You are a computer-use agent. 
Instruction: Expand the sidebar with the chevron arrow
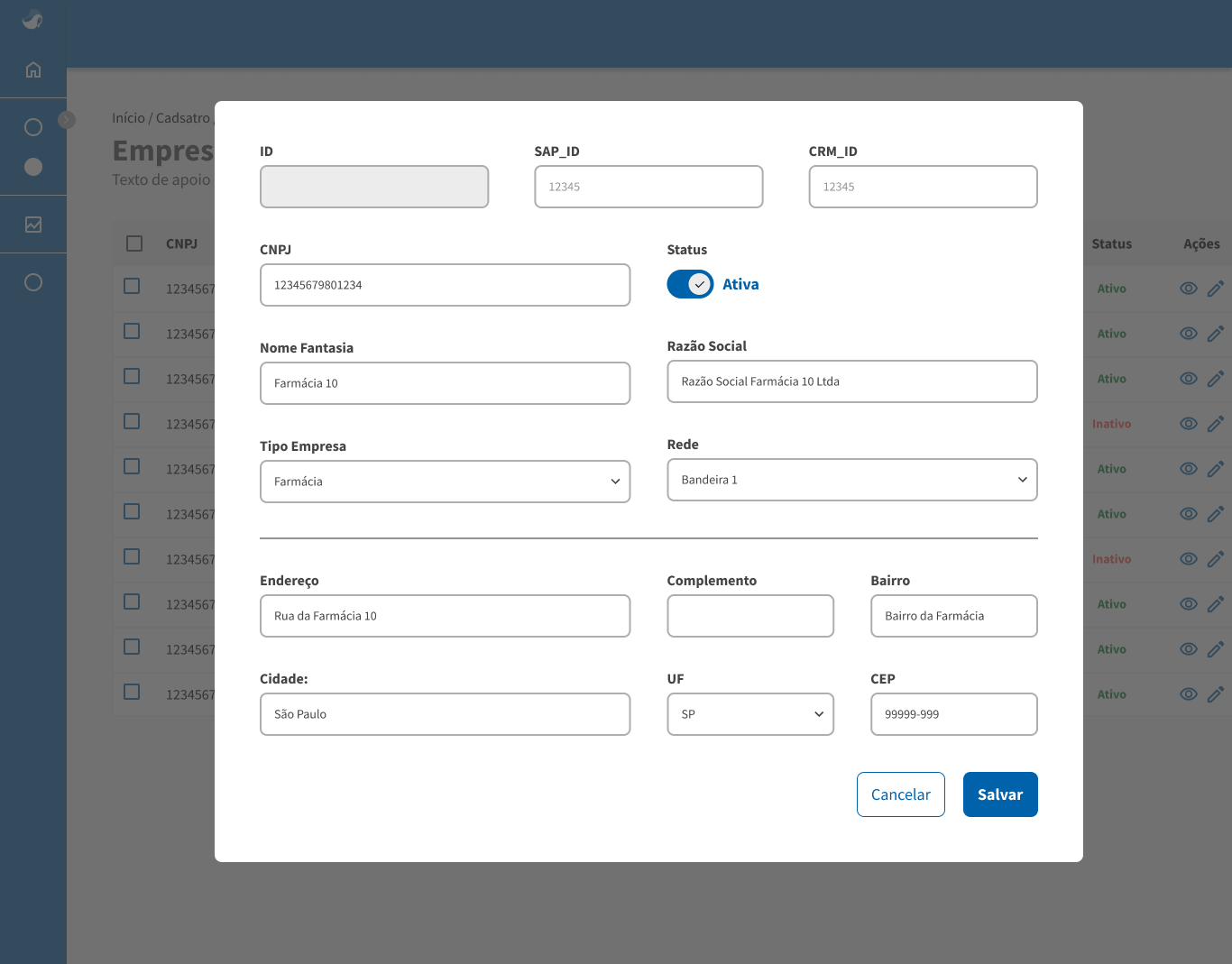(x=67, y=119)
